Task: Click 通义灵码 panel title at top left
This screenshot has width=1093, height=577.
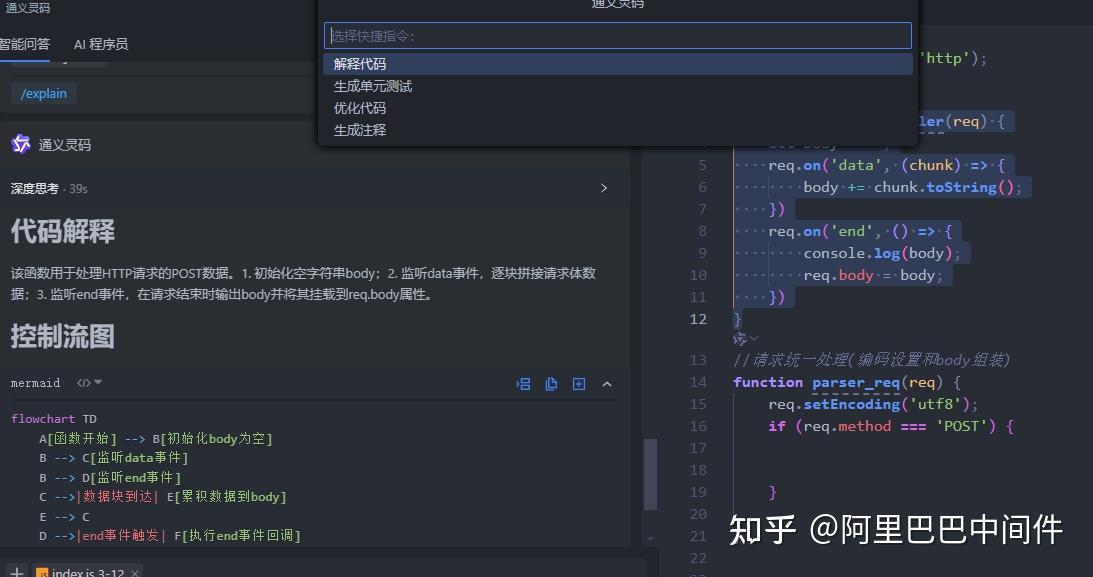Action: (28, 8)
